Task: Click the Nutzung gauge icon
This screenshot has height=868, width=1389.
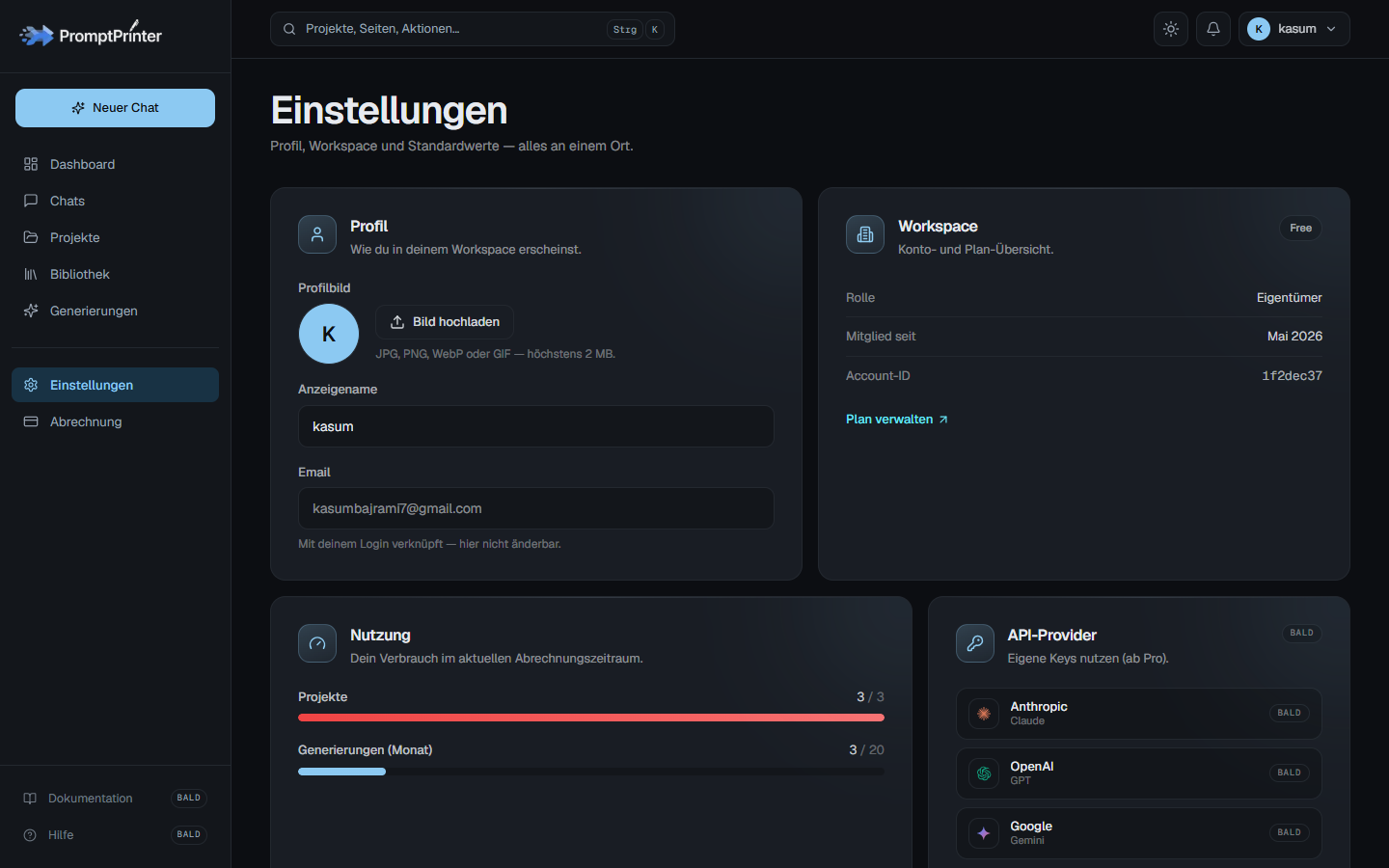Action: click(317, 643)
